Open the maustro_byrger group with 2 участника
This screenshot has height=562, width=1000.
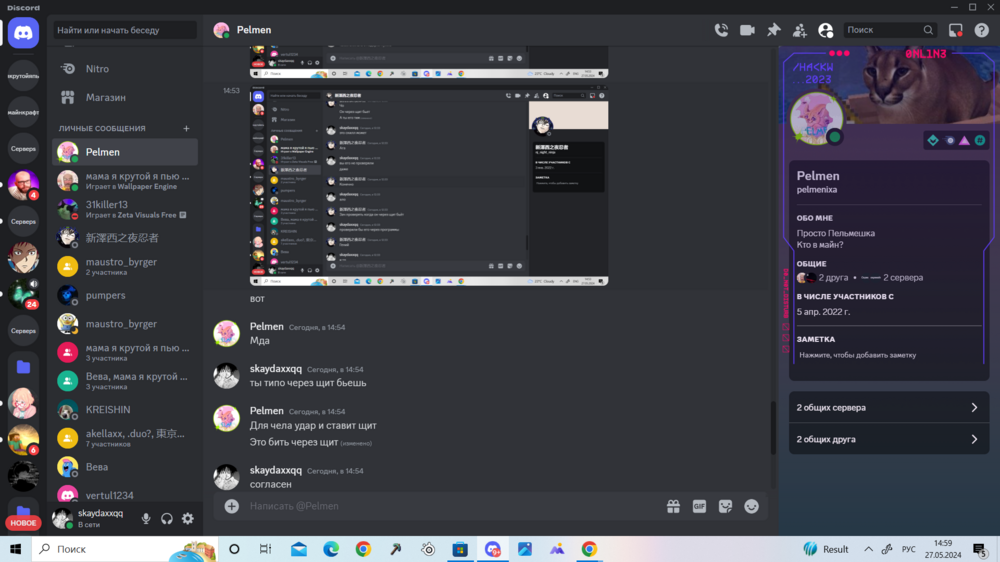click(x=124, y=267)
